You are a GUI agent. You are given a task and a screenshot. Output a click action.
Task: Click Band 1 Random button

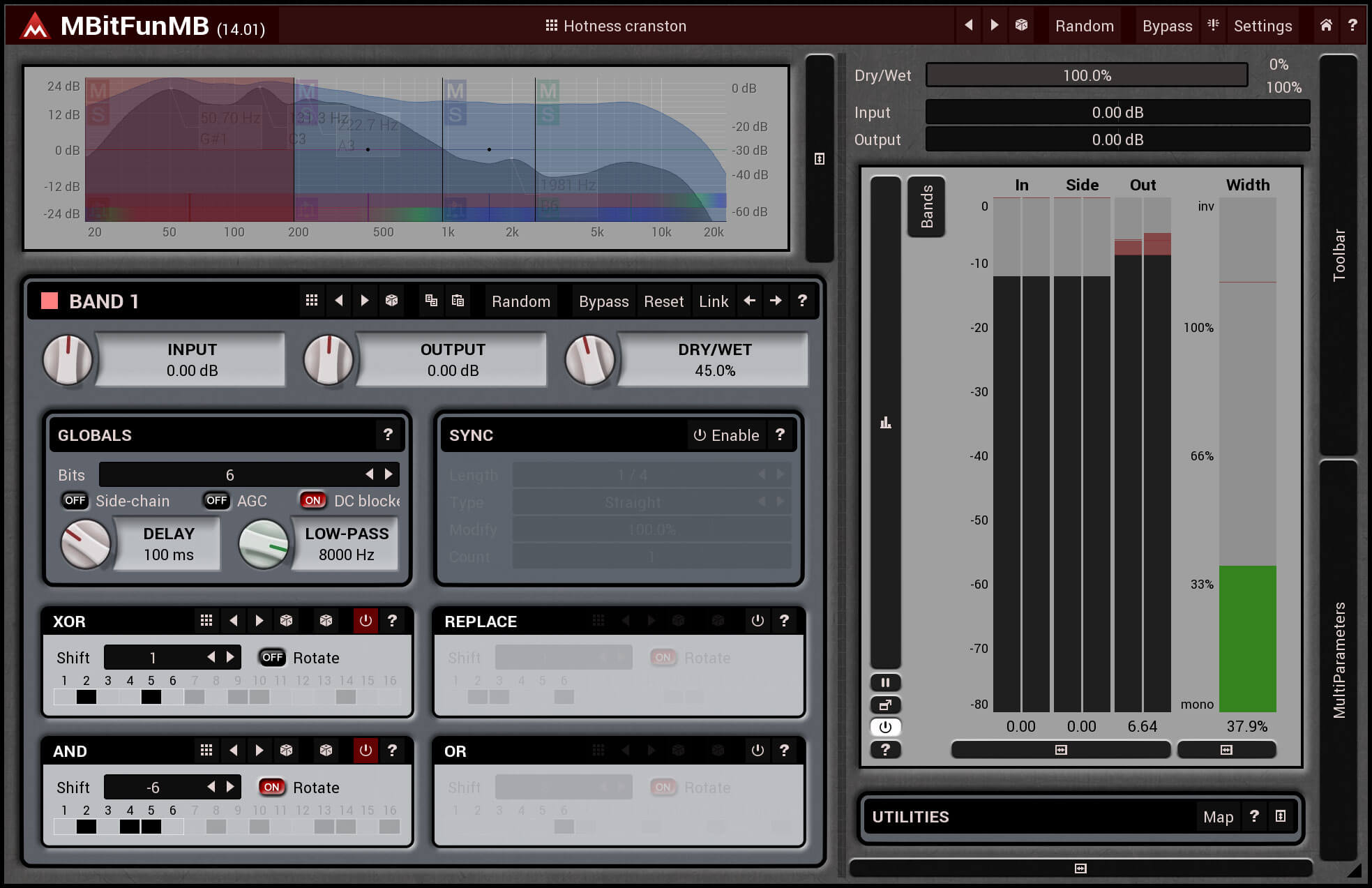521,301
